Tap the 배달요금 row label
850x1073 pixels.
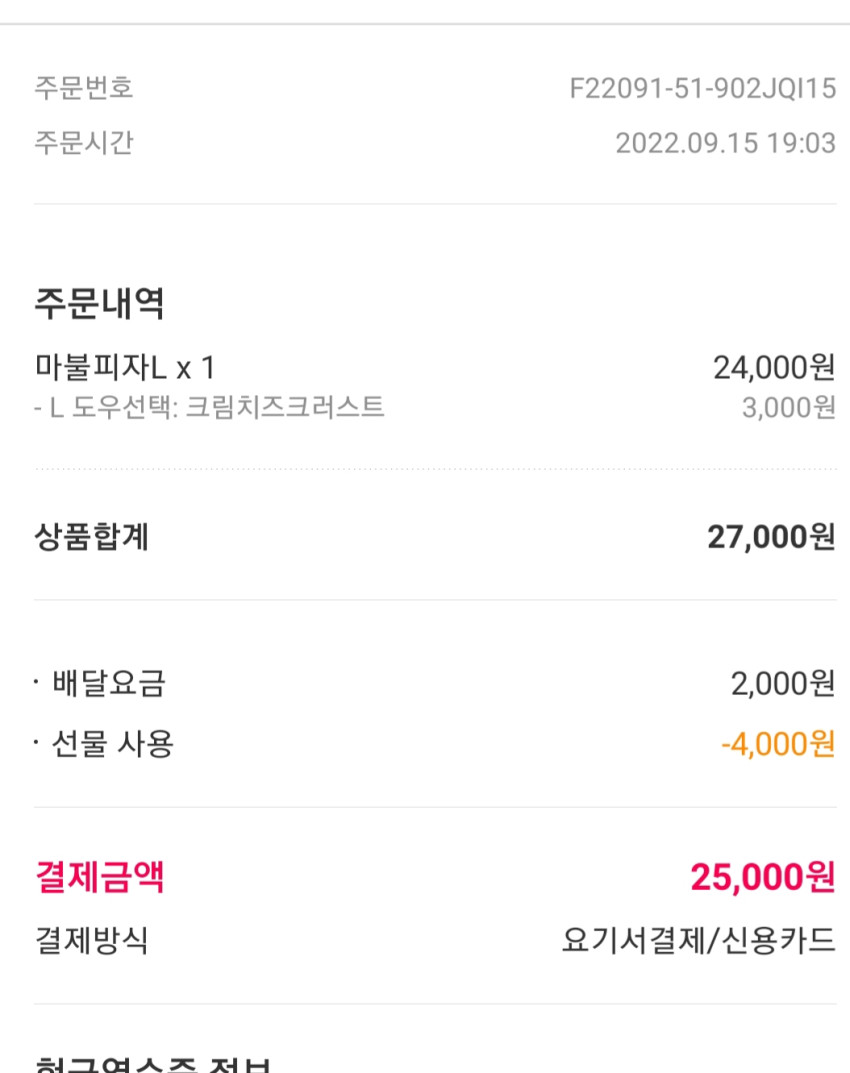109,683
